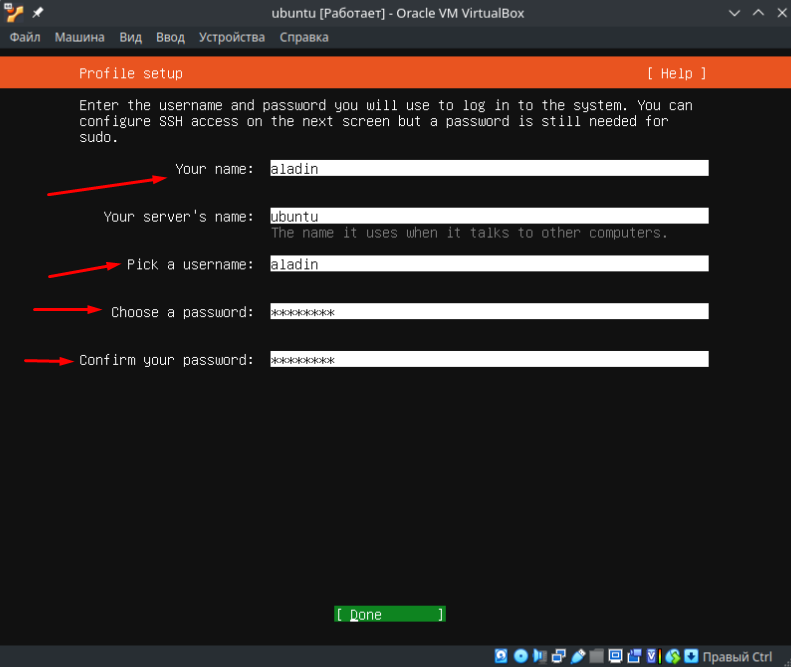Viewport: 791px width, 667px height.
Task: Click the network adapters indicator icon
Action: click(558, 656)
